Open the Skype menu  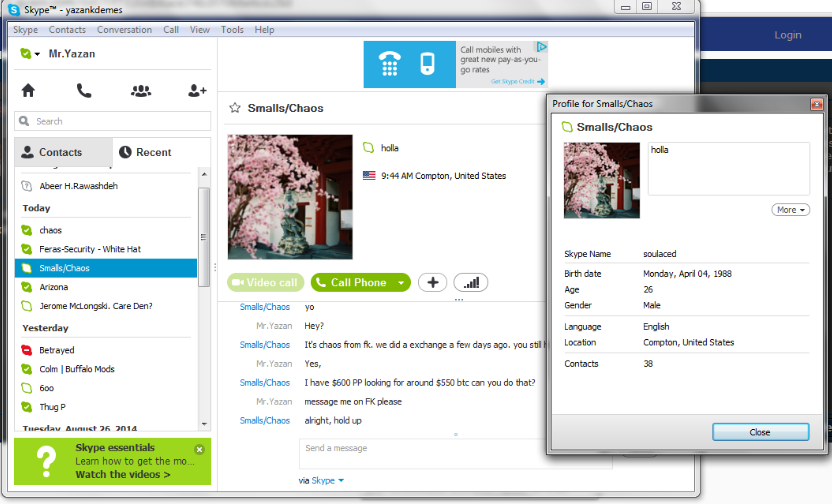tap(25, 30)
